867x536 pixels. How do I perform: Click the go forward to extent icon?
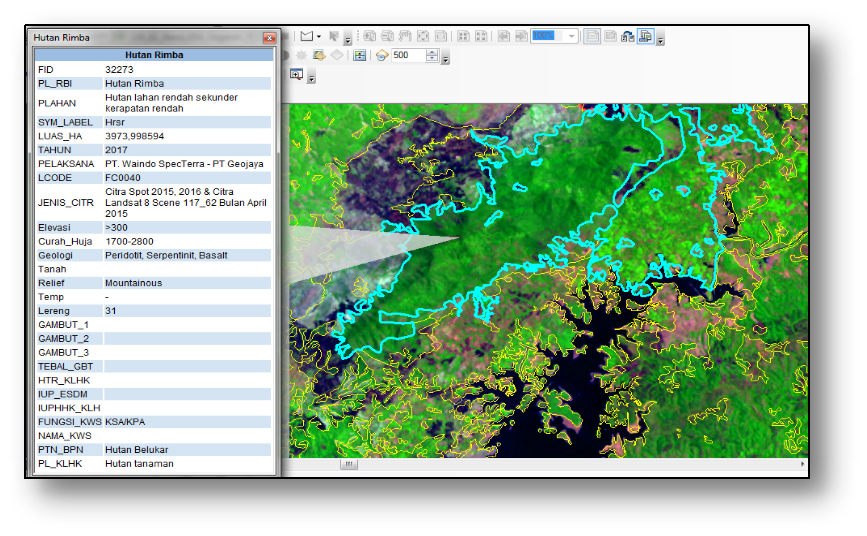pos(521,36)
